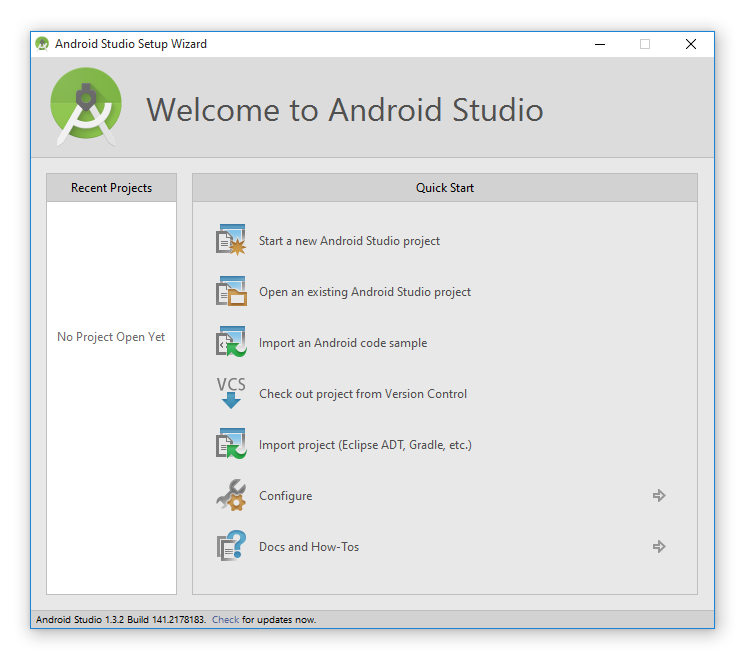Click the Android Studio 1.3.2 Build version text
The width and height of the screenshot is (744, 655).
tap(121, 619)
